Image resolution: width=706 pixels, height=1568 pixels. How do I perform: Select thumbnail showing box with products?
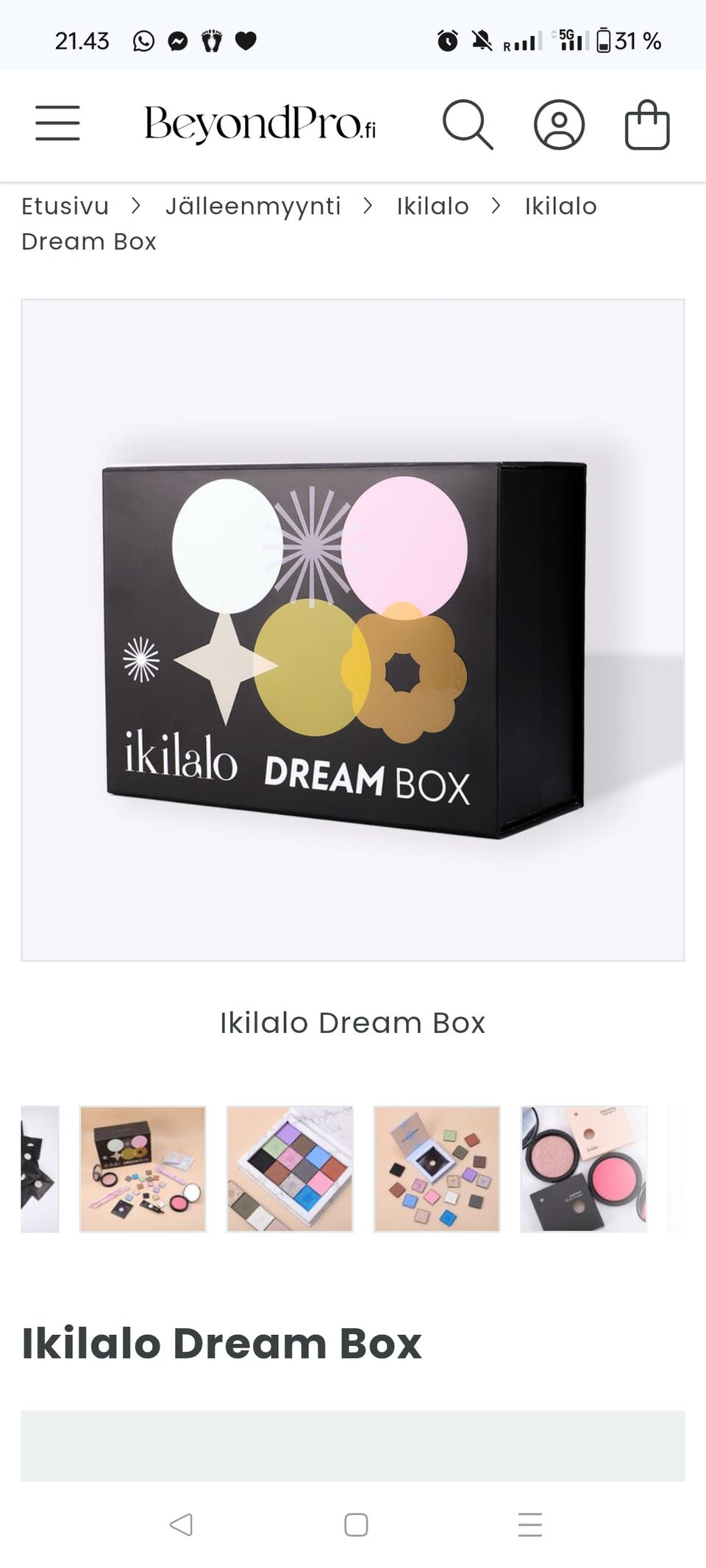tap(143, 1169)
